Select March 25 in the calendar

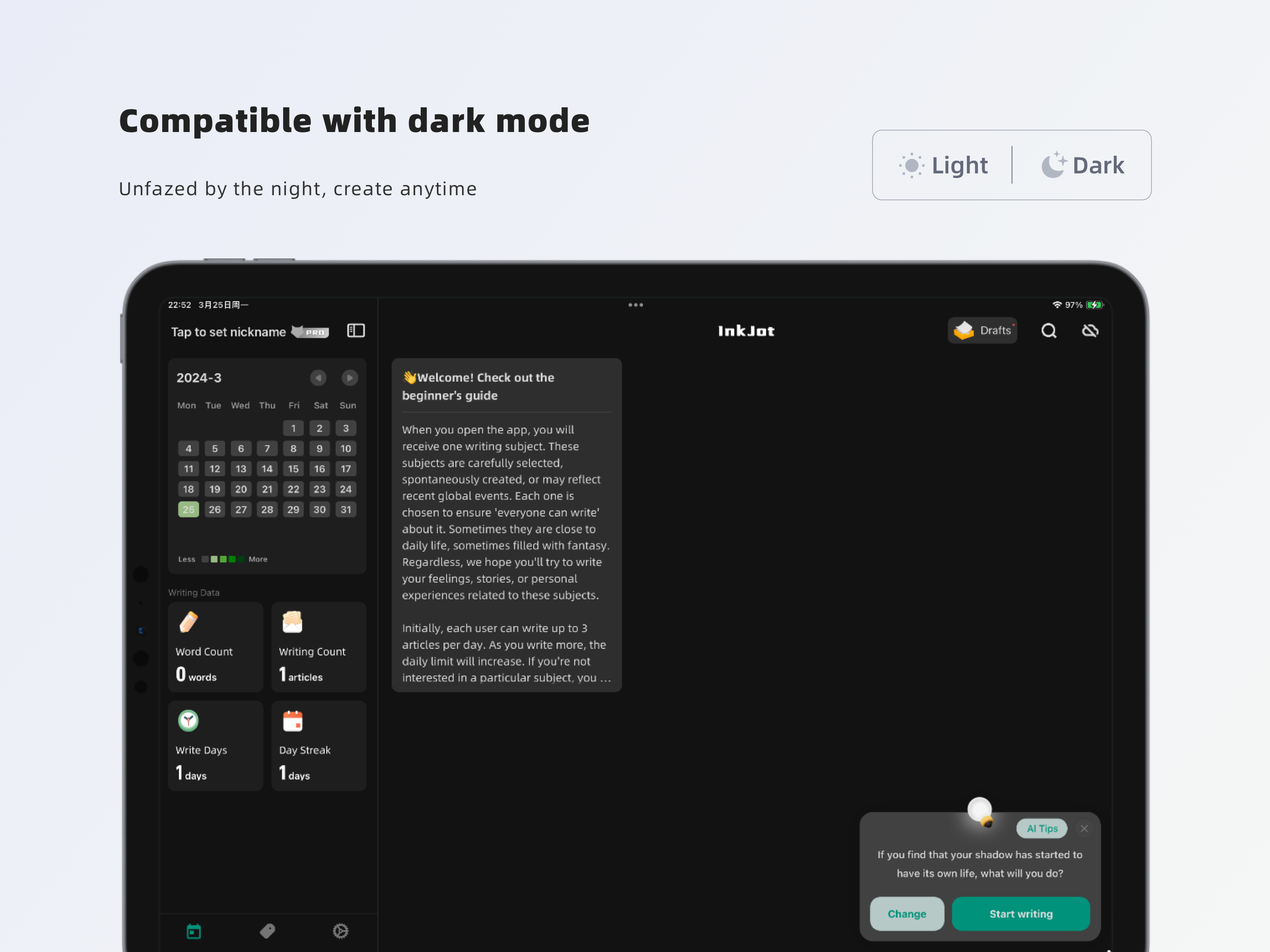pyautogui.click(x=188, y=509)
